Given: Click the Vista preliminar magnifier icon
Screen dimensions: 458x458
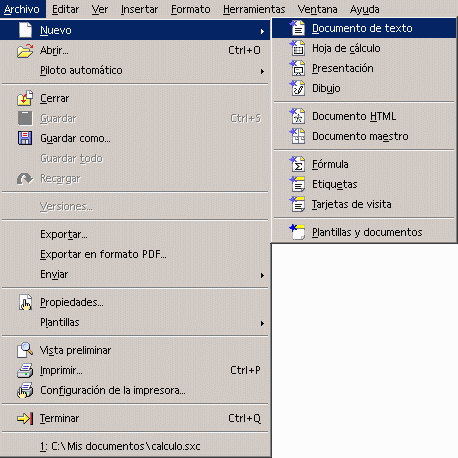Looking at the screenshot, I should pos(25,350).
